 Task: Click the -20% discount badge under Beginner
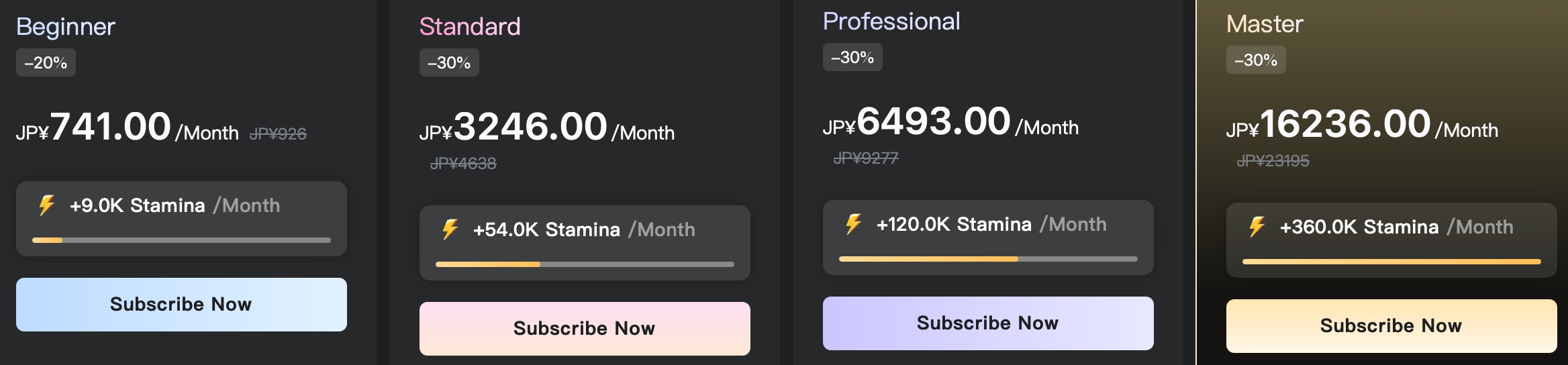[x=46, y=63]
